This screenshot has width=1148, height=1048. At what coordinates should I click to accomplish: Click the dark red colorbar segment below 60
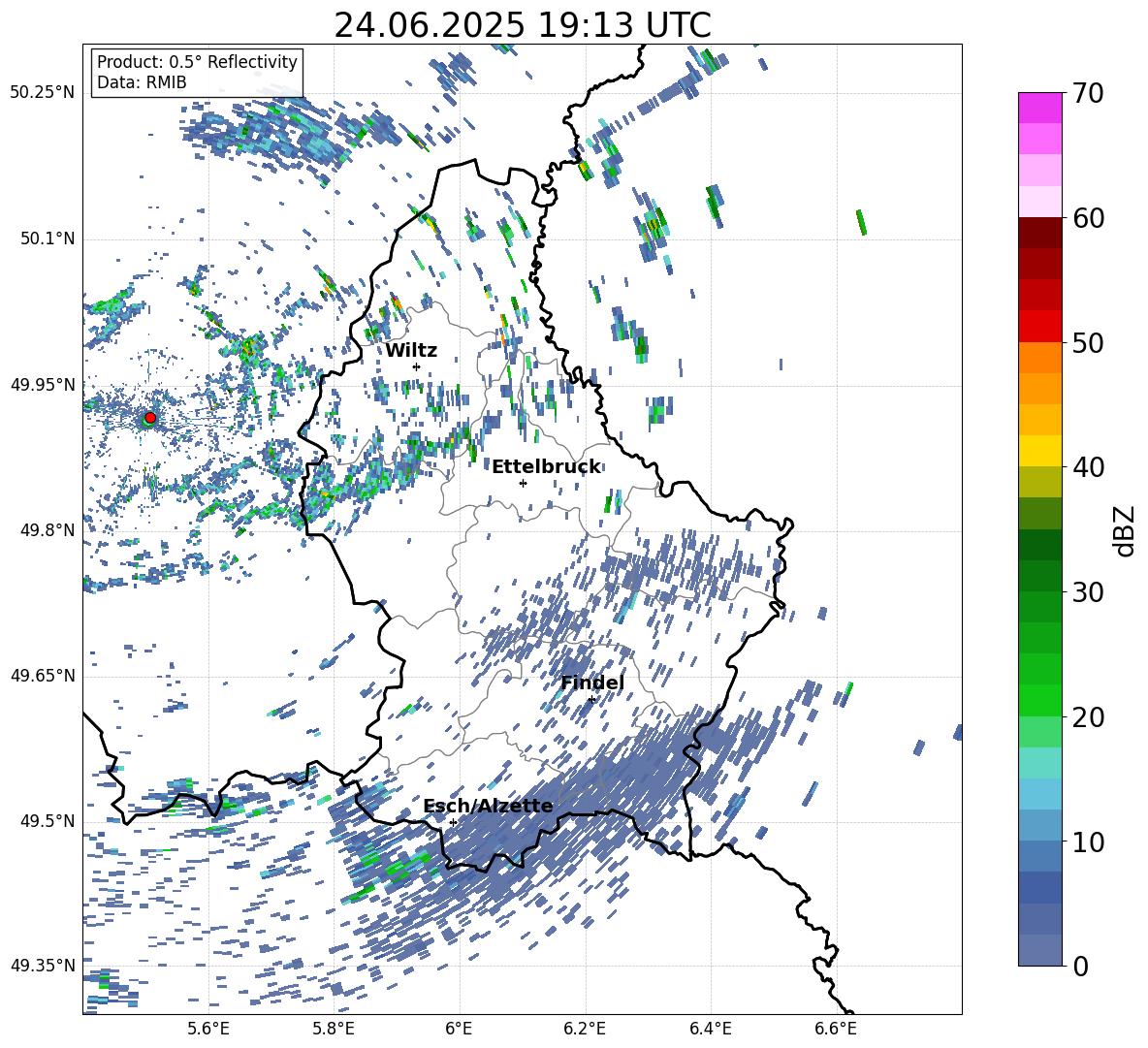(x=1039, y=233)
